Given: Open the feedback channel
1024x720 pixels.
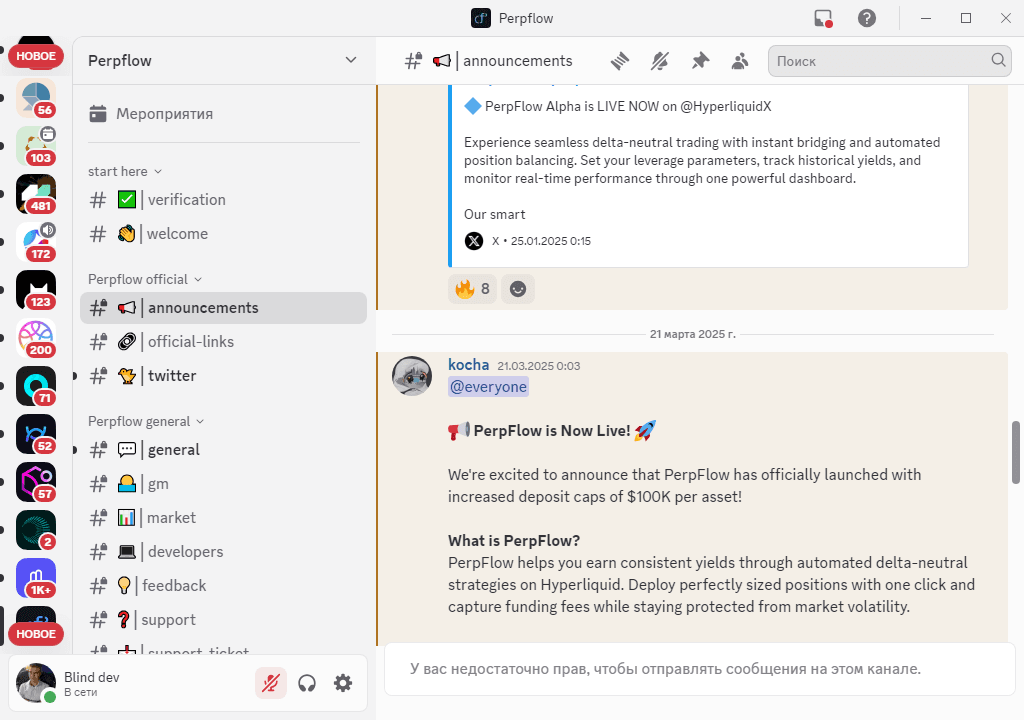Looking at the screenshot, I should point(223,585).
